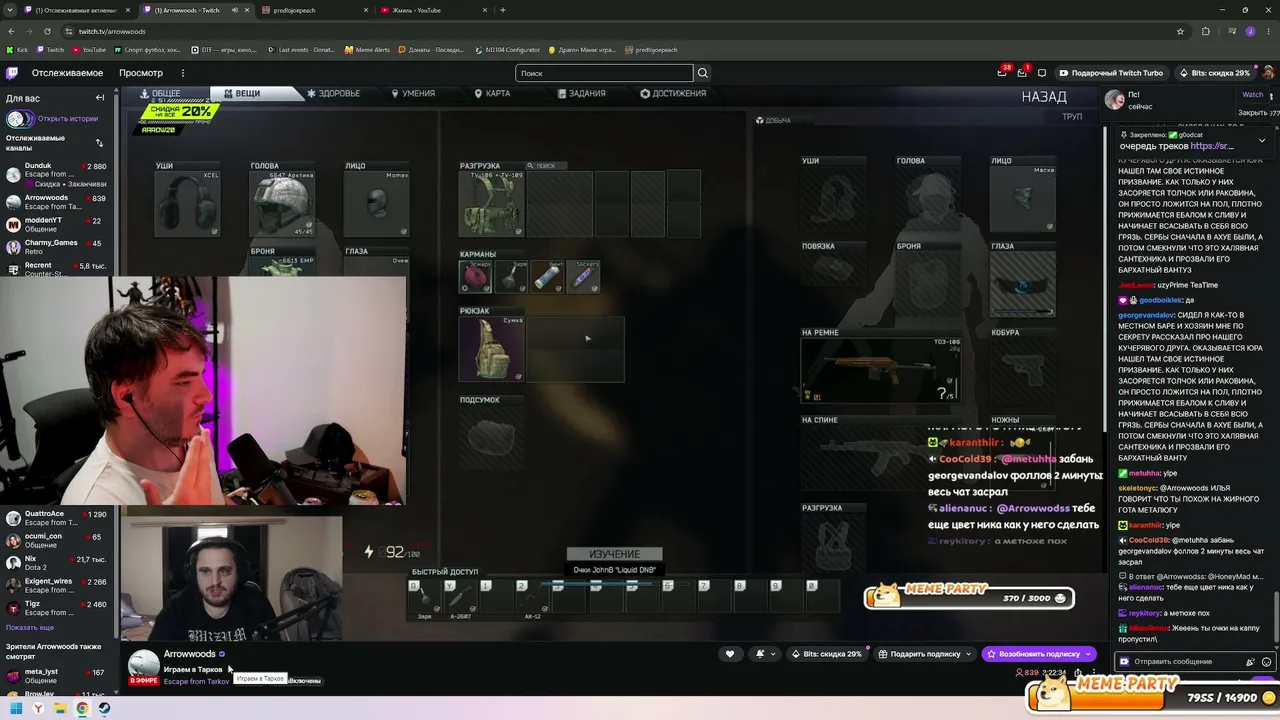Open the Meme Alerts bookmark
Image resolution: width=1280 pixels, height=720 pixels.
367,50
